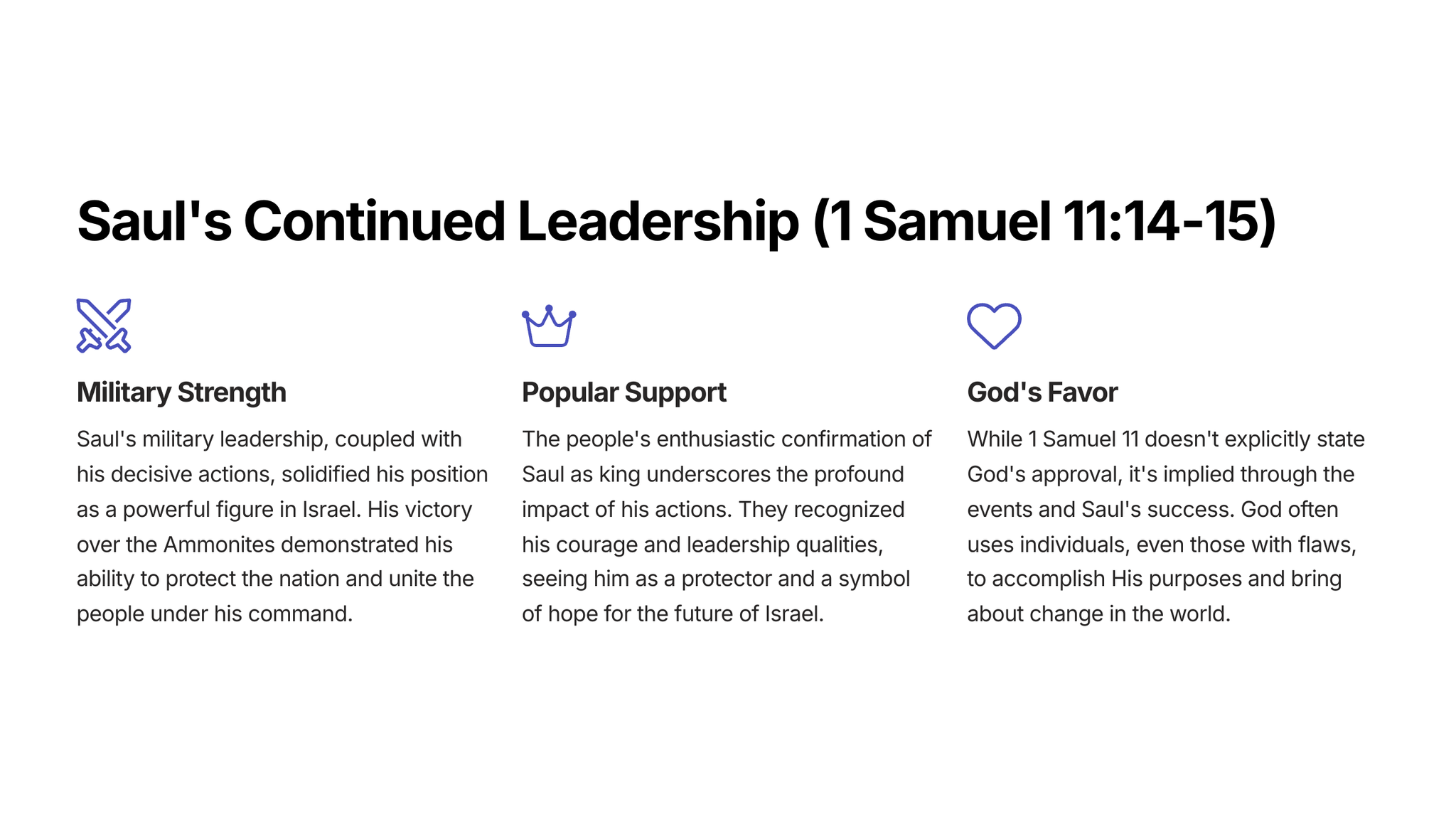Select the paragraph beginning "The people's enthusiastic"
This screenshot has width=1456, height=819.
[x=727, y=526]
